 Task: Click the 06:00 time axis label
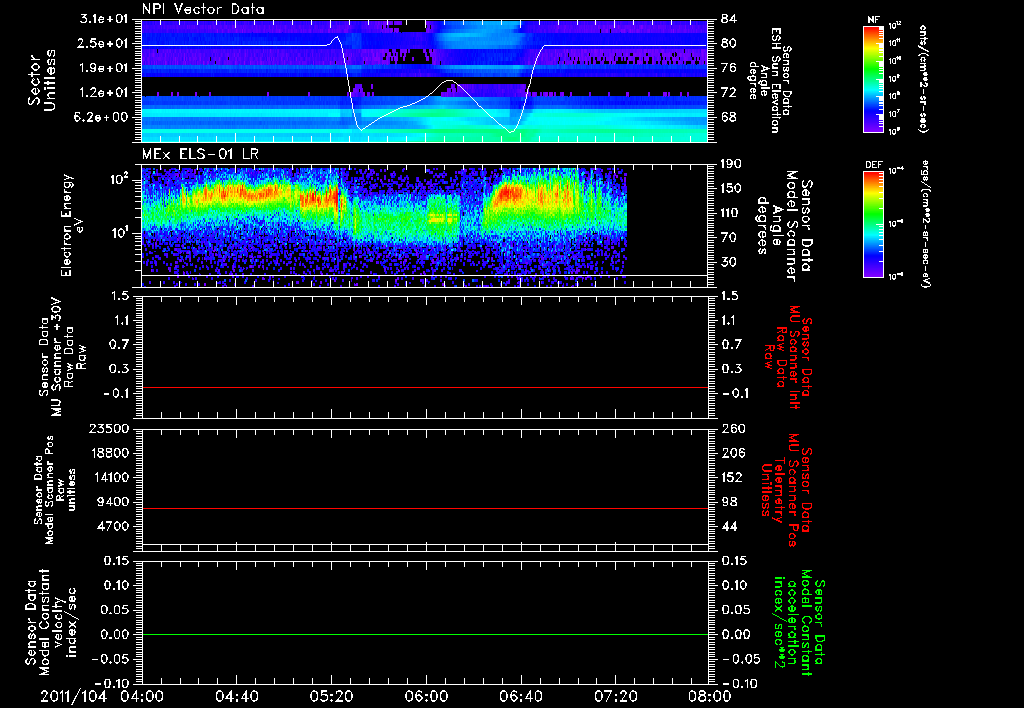pos(427,695)
